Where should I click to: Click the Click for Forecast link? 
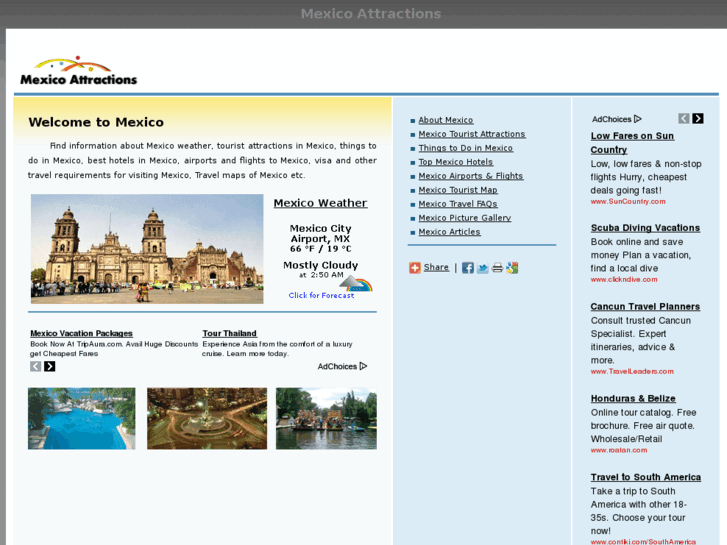[x=321, y=295]
